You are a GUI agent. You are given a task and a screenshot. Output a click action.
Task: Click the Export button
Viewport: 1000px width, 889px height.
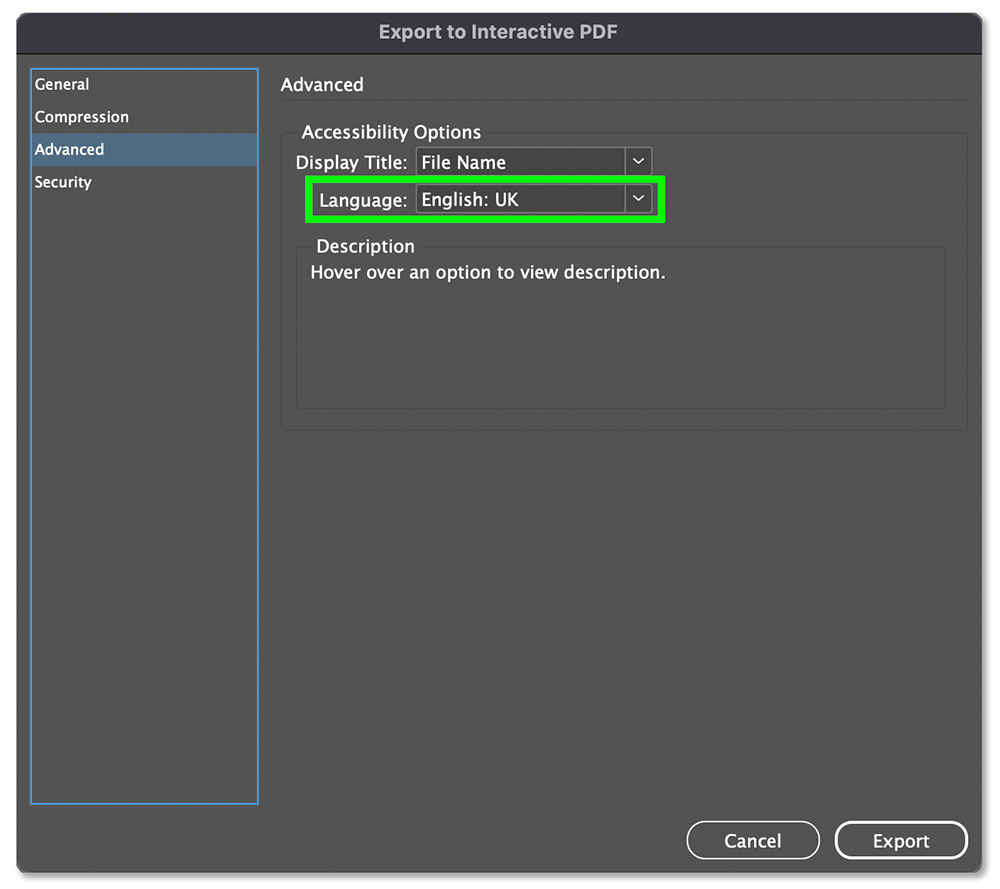pyautogui.click(x=901, y=841)
